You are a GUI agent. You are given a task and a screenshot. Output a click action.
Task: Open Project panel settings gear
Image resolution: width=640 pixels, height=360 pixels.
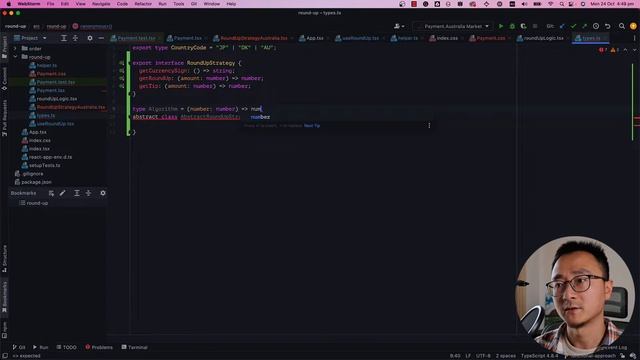[x=90, y=38]
